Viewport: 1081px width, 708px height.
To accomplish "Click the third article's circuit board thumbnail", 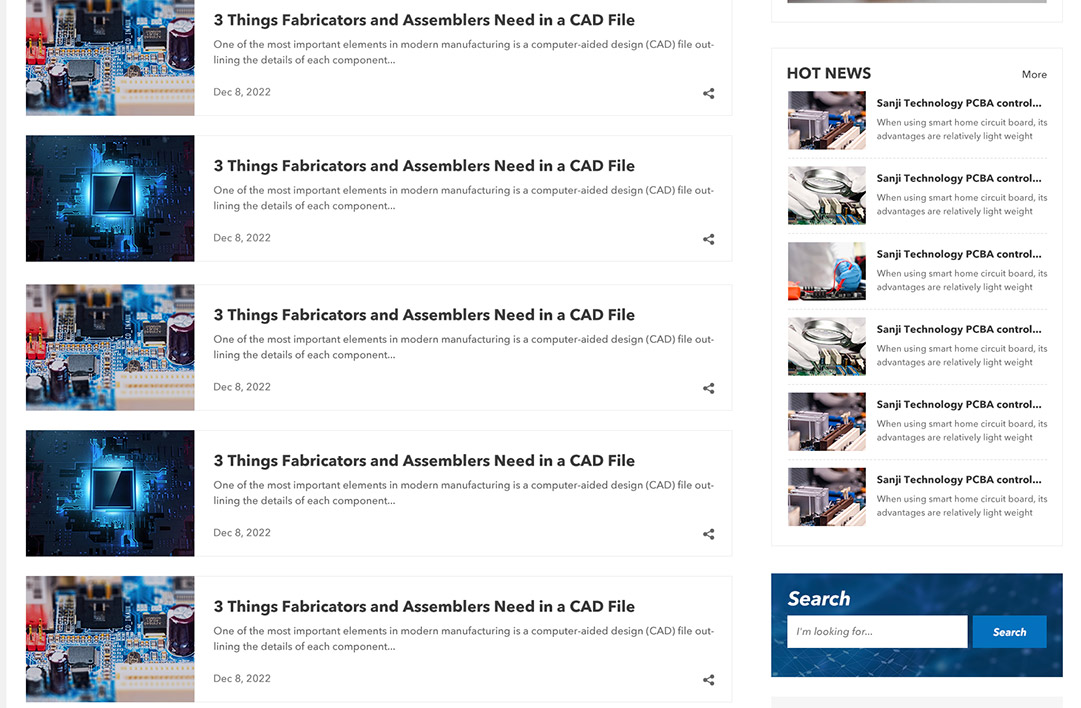I will (x=110, y=347).
